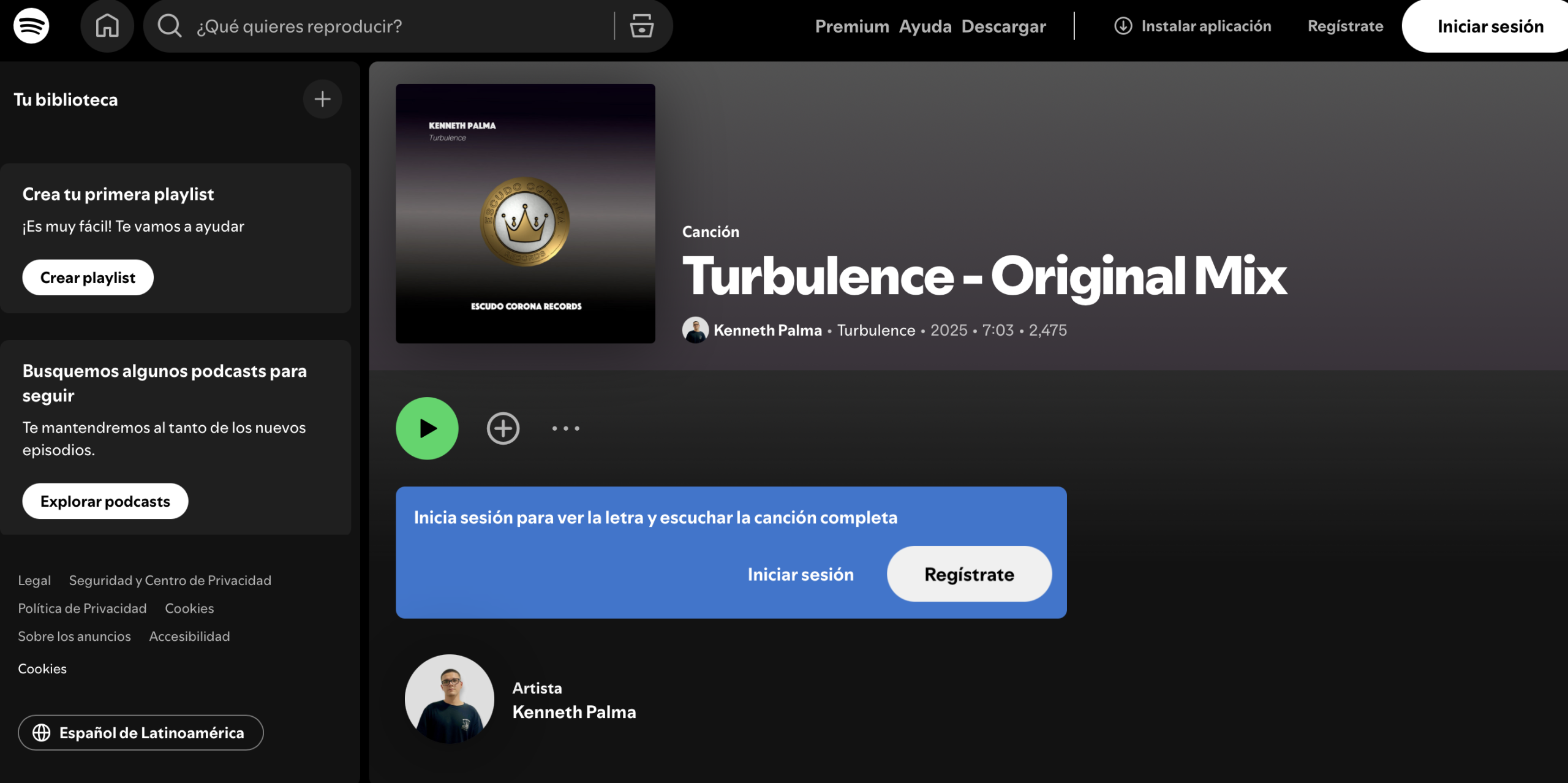1568x783 pixels.
Task: Open Cookies link beside Política de Privacidad
Action: coord(189,608)
